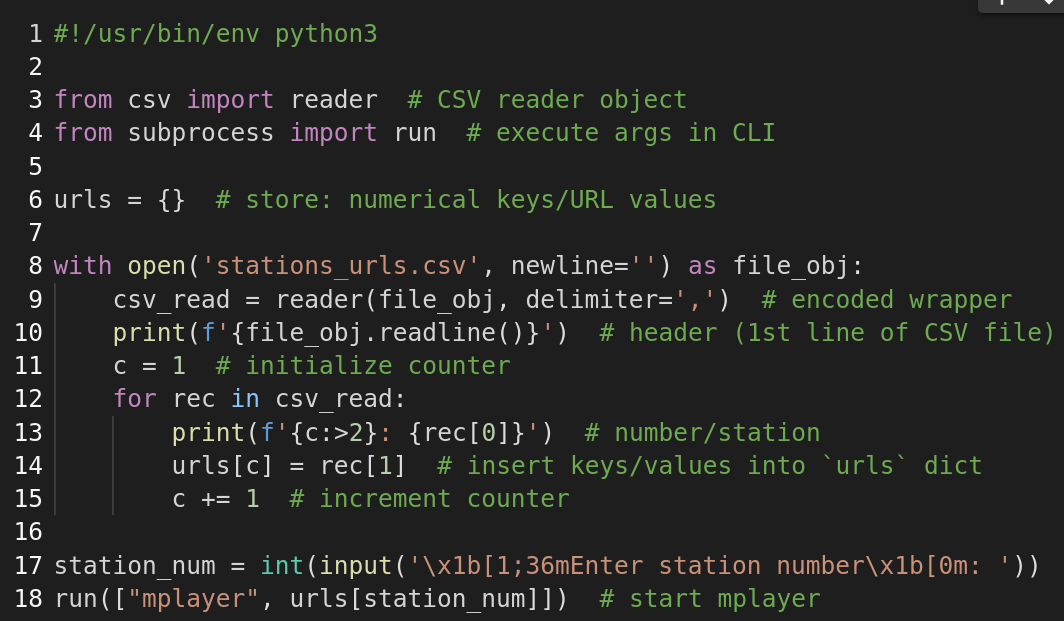The height and width of the screenshot is (621, 1064).
Task: Click gutter line number 5
Action: pyautogui.click(x=35, y=167)
